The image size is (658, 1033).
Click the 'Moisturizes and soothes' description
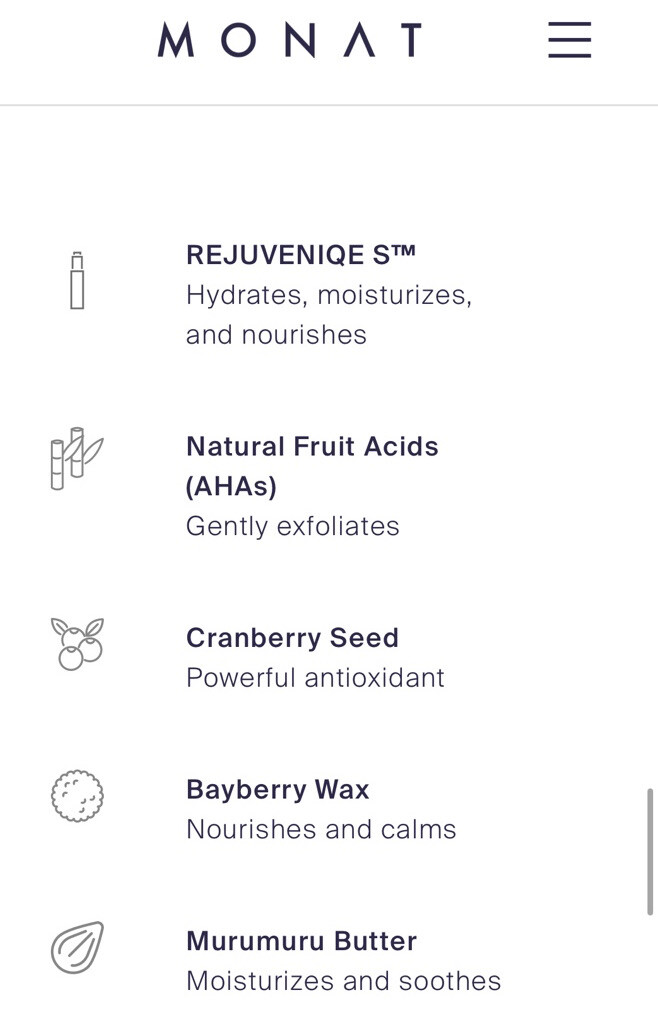(343, 981)
